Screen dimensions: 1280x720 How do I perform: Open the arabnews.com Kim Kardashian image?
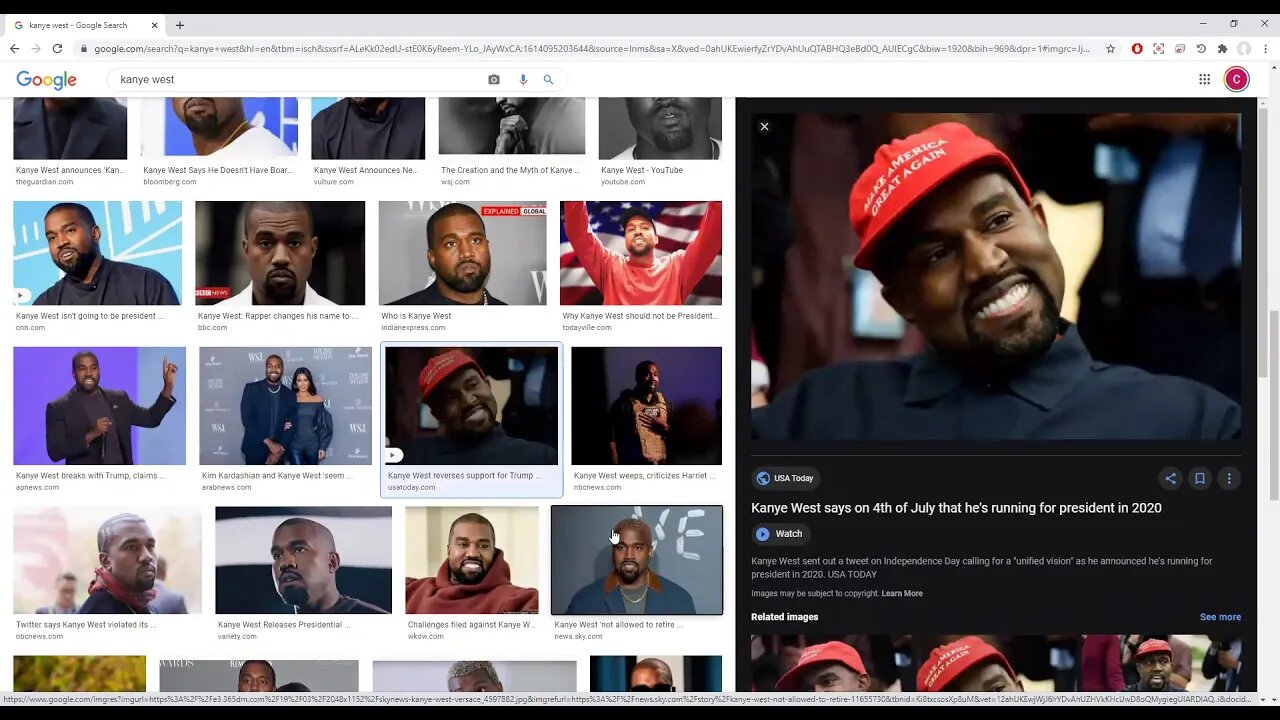pos(285,406)
